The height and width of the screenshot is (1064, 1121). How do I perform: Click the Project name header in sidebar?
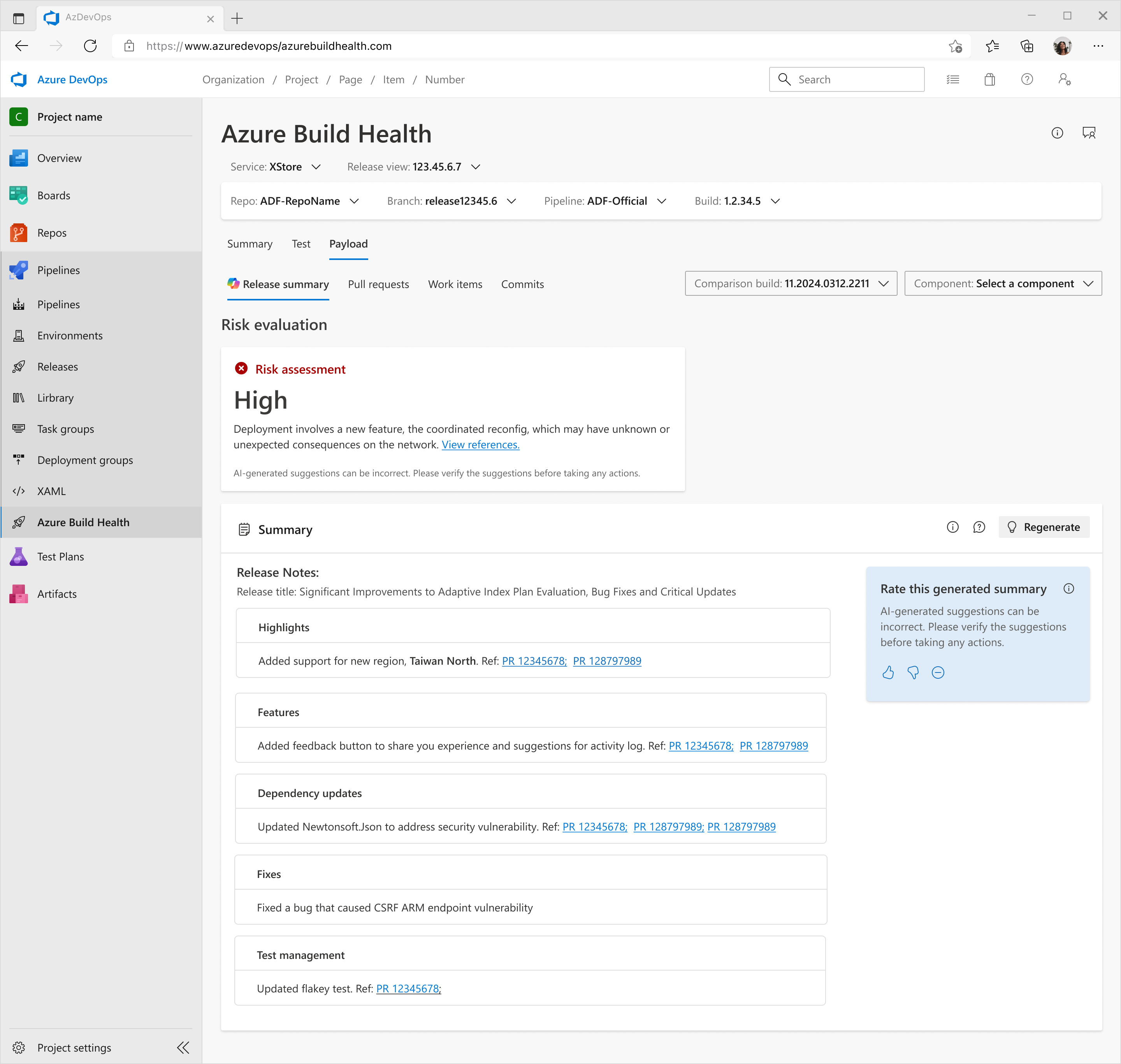70,117
